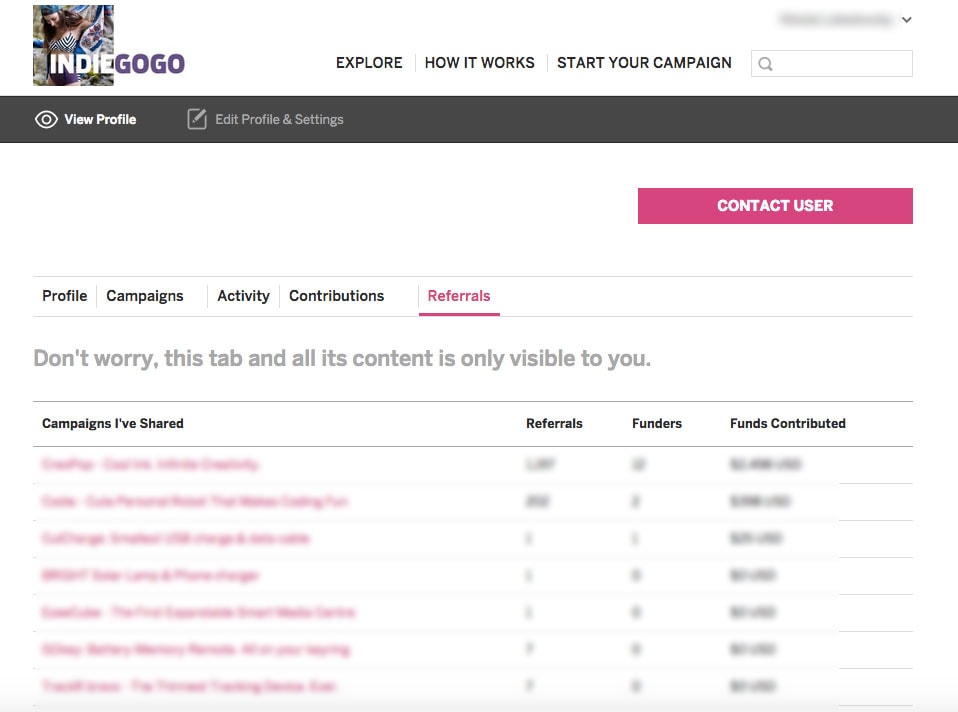The height and width of the screenshot is (712, 958).
Task: Open the first shared campaign link
Action: pyautogui.click(x=150, y=465)
